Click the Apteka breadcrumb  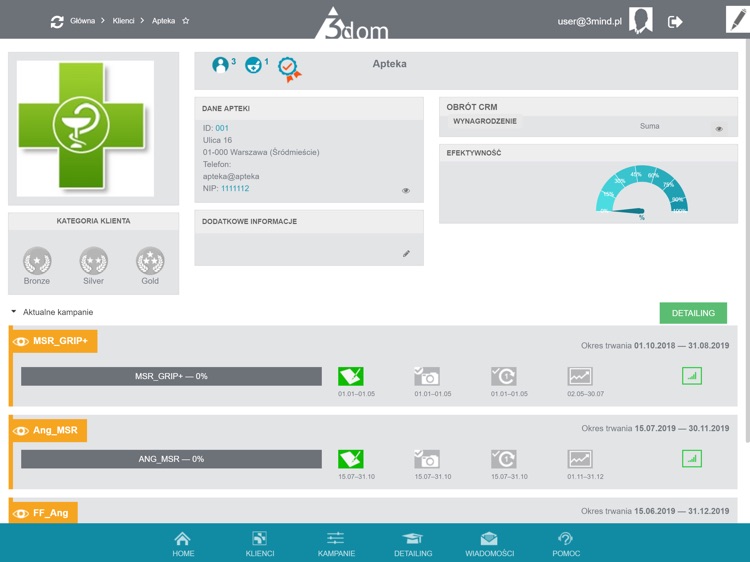164,21
